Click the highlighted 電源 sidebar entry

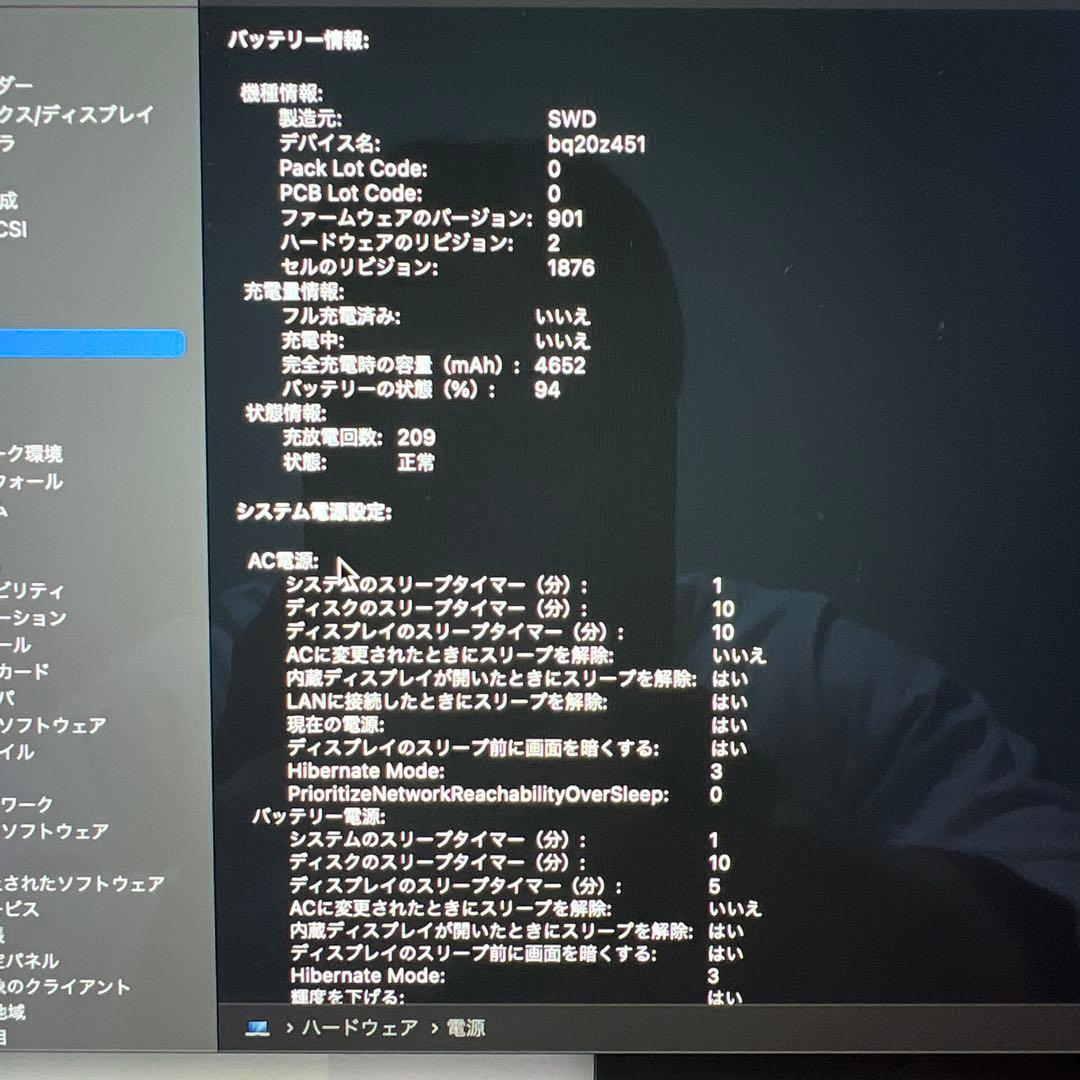(90, 342)
